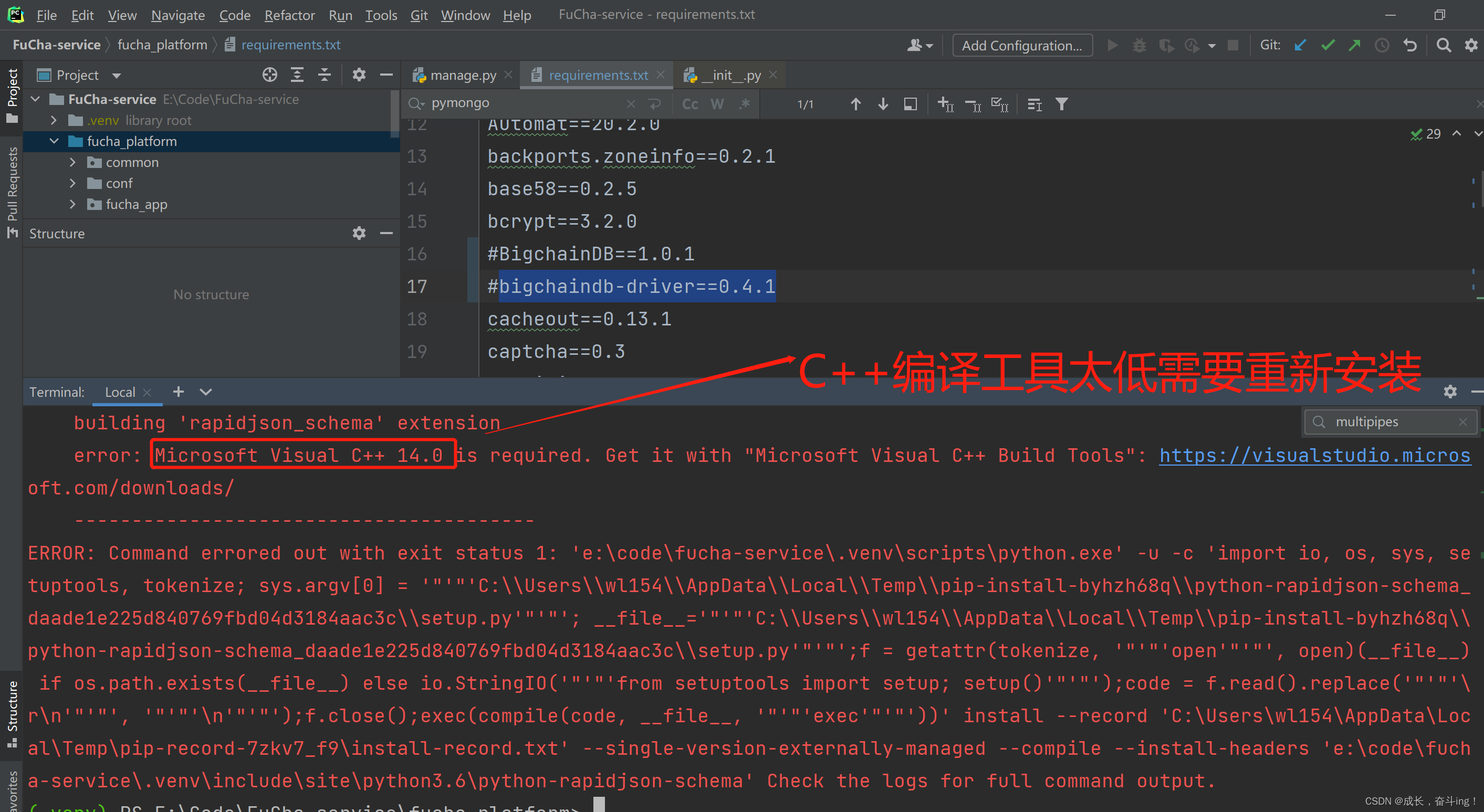Go to next search occurrence arrow
The height and width of the screenshot is (812, 1484).
tap(883, 104)
